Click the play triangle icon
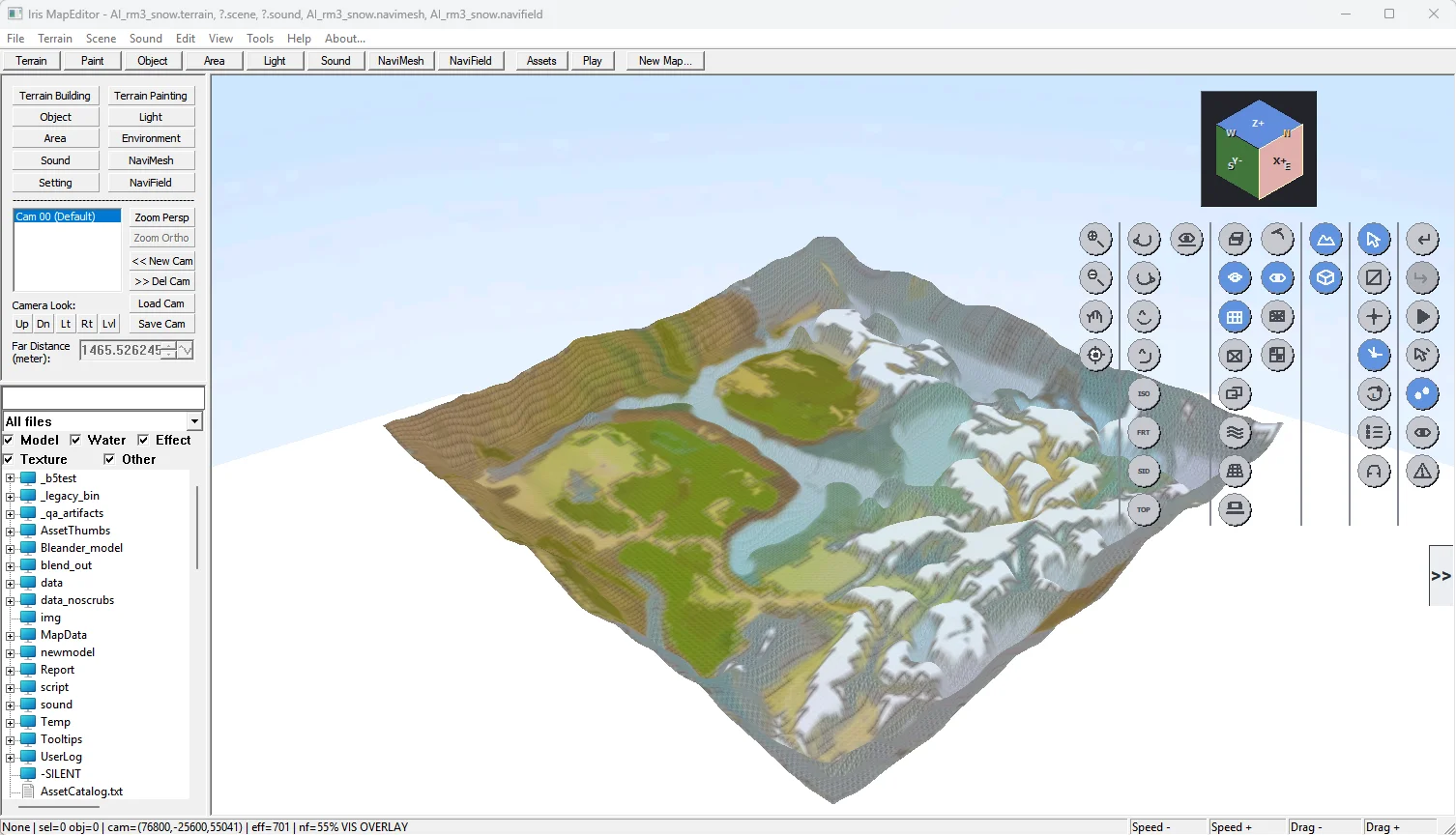The height and width of the screenshot is (835, 1456). click(1422, 317)
